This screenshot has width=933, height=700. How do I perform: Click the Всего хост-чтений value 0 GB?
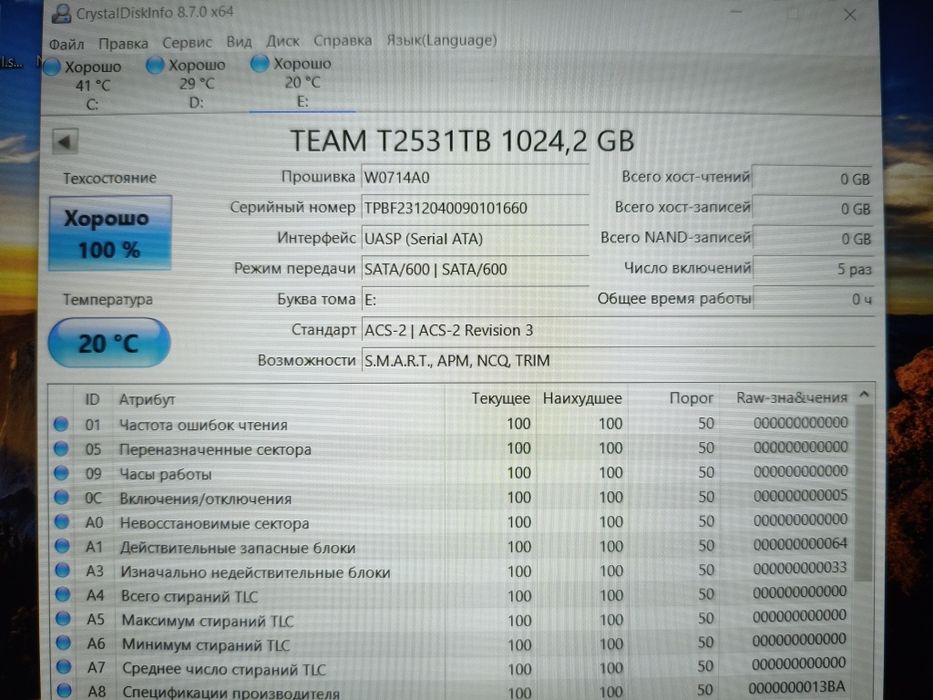point(812,179)
